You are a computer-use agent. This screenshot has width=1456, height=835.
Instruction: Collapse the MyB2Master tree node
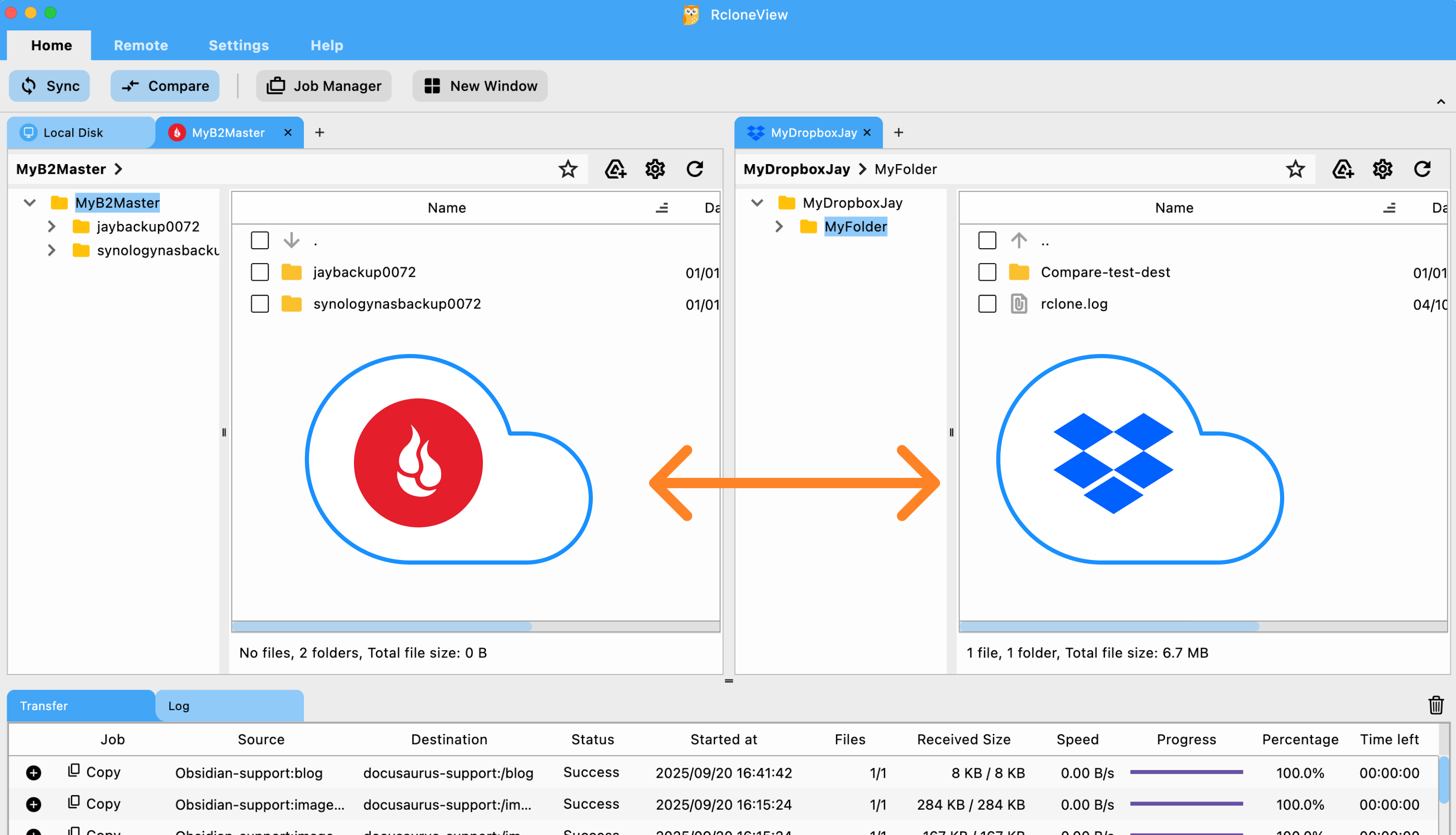(x=29, y=202)
